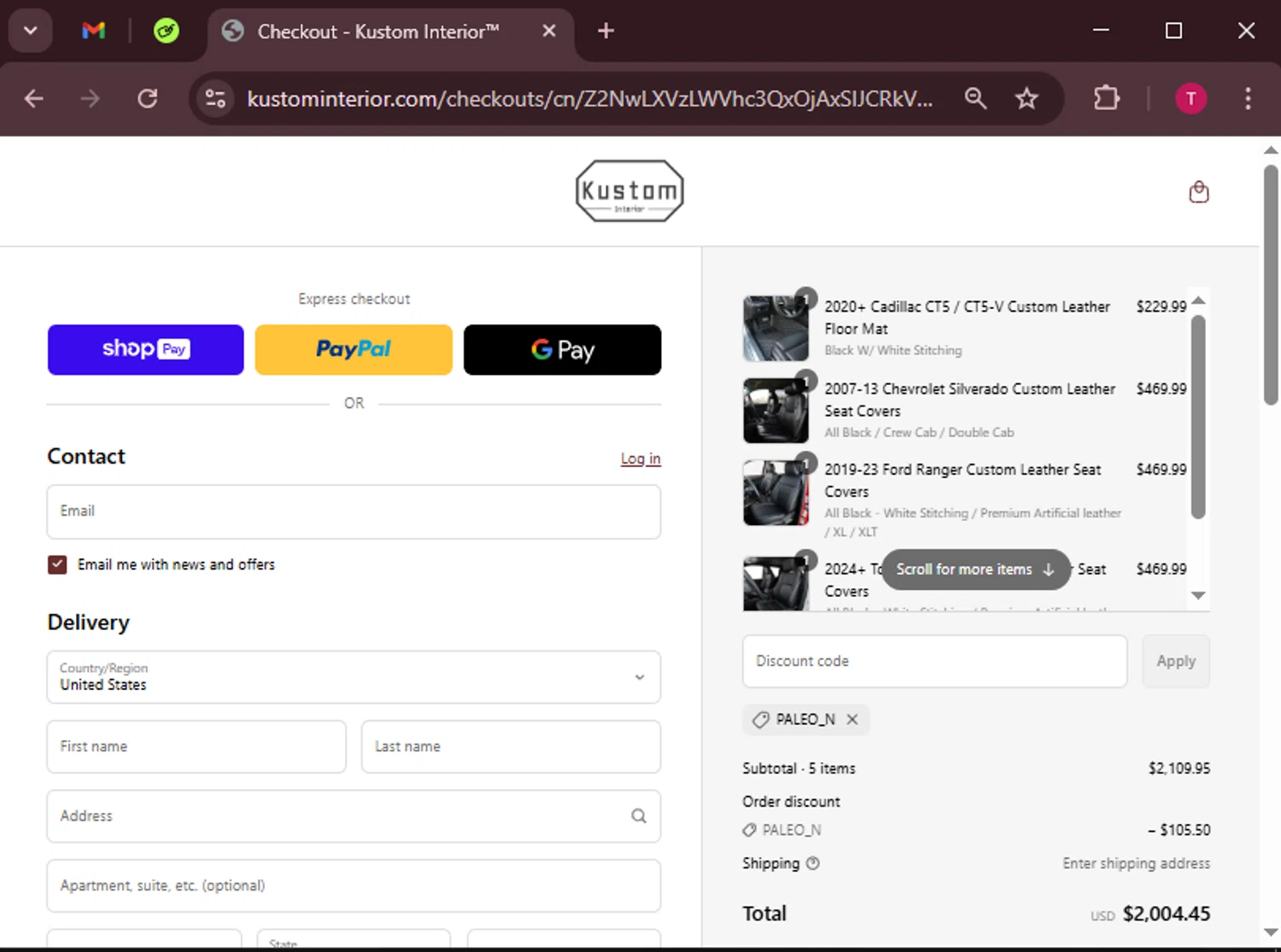Click the Subtotal · 5 items text

coord(798,768)
